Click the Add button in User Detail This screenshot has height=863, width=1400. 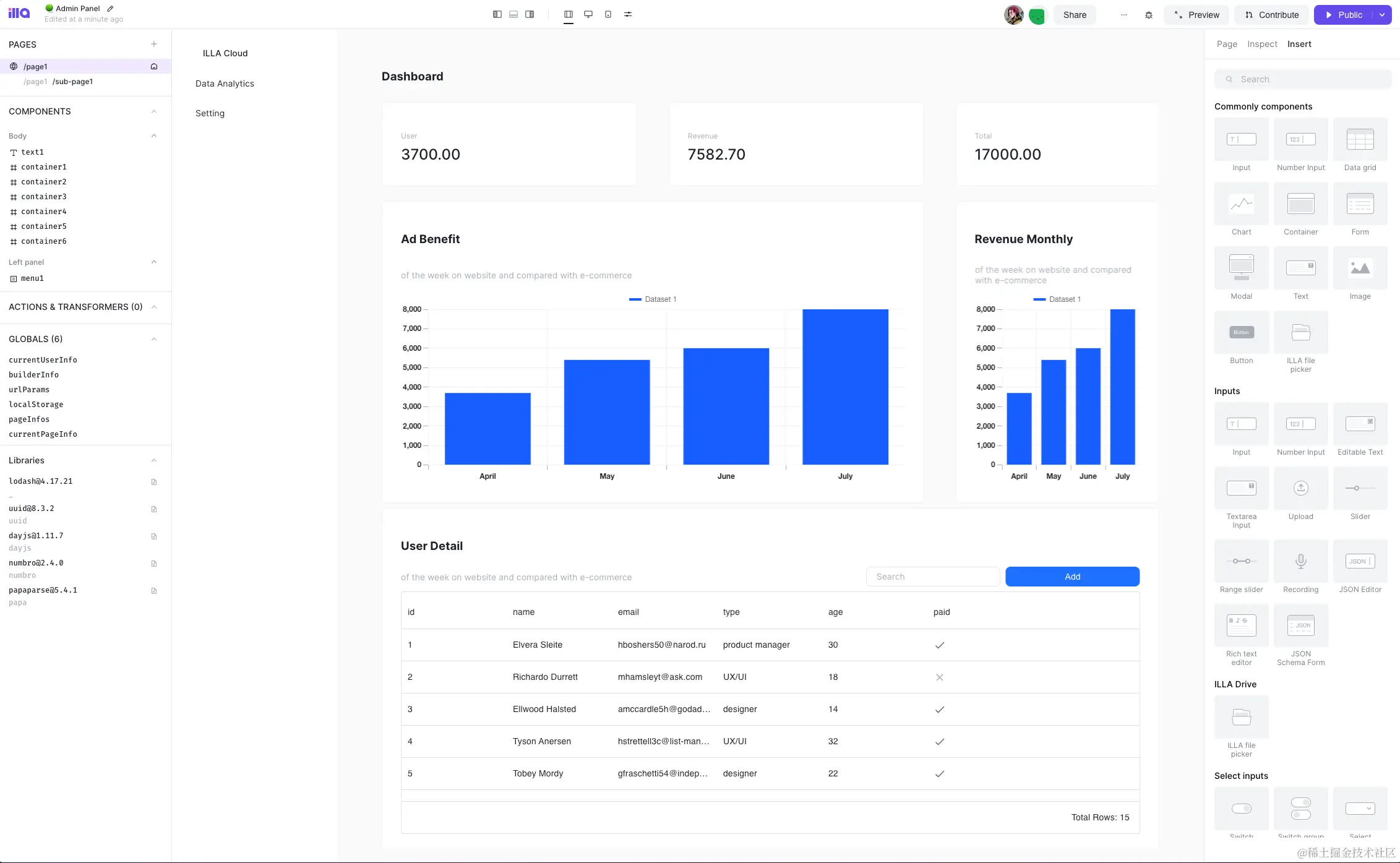1072,576
